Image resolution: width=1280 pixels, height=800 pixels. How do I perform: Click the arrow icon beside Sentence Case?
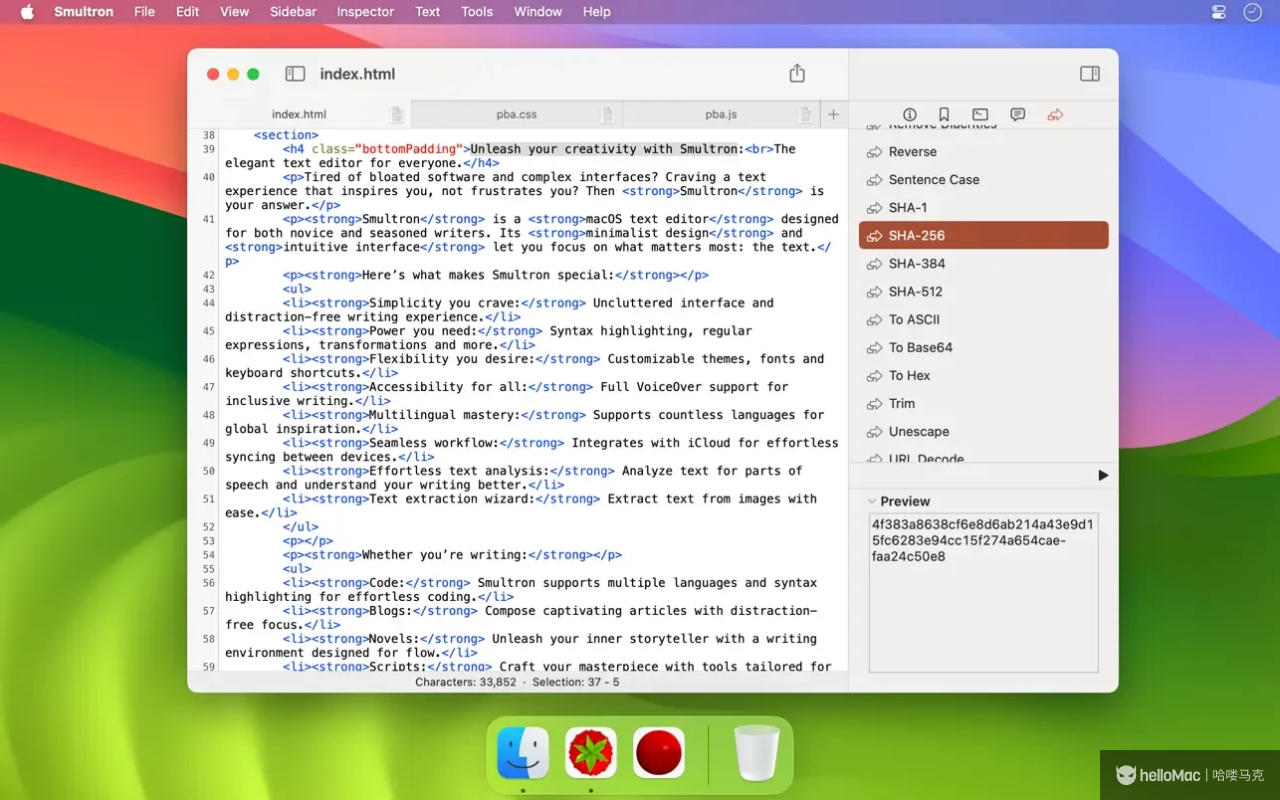click(x=874, y=180)
